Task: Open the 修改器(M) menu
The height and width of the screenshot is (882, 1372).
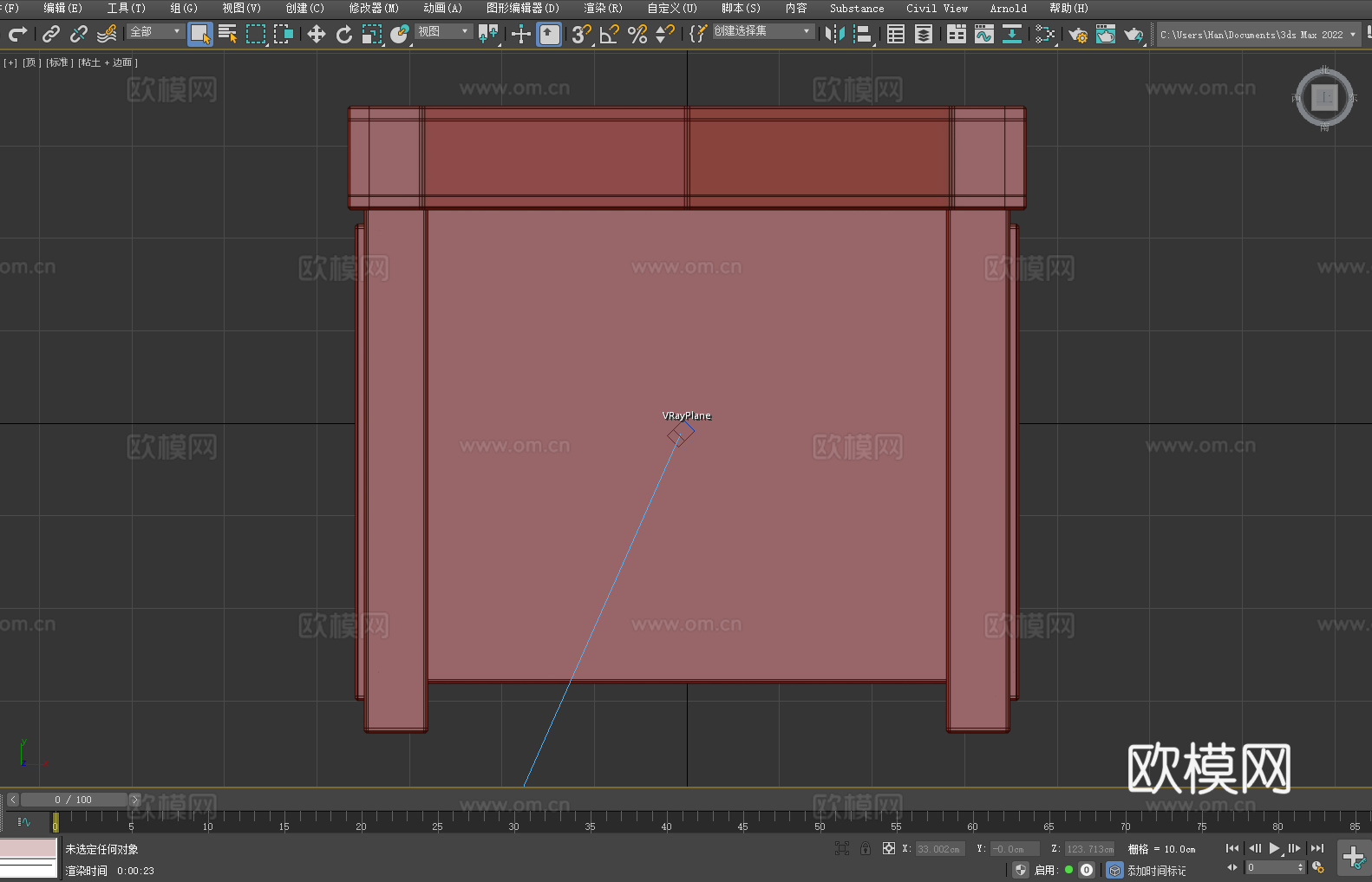Action: coord(374,8)
